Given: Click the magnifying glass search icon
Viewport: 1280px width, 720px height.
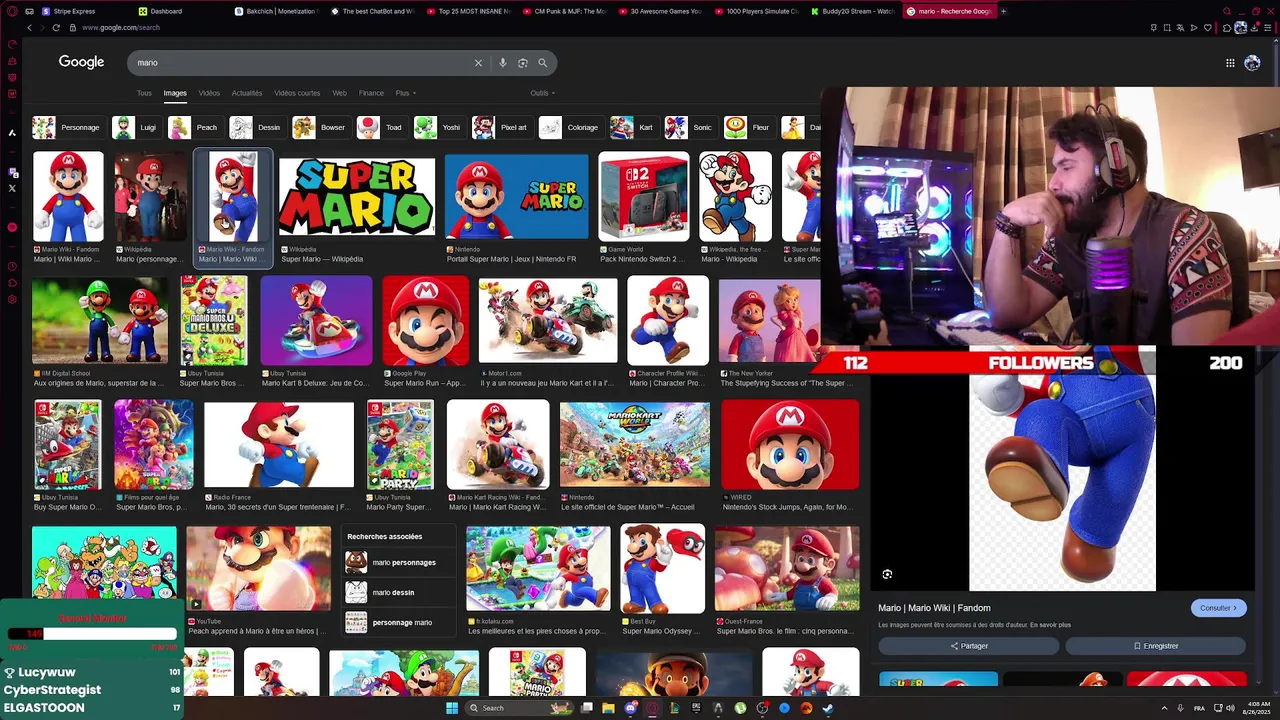Looking at the screenshot, I should pyautogui.click(x=542, y=63).
